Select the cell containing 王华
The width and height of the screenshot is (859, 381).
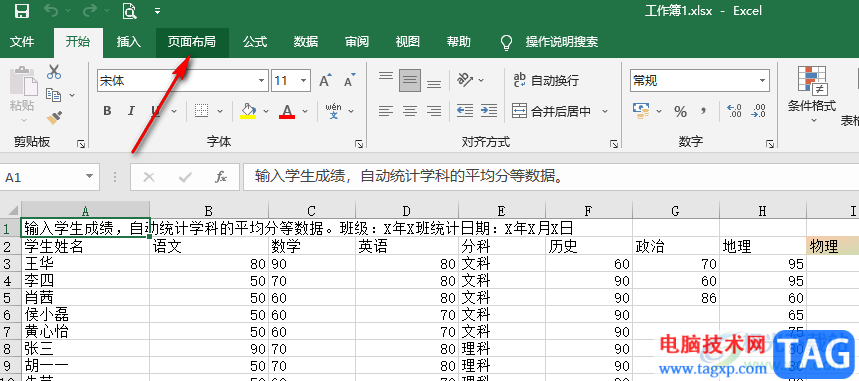coord(85,264)
